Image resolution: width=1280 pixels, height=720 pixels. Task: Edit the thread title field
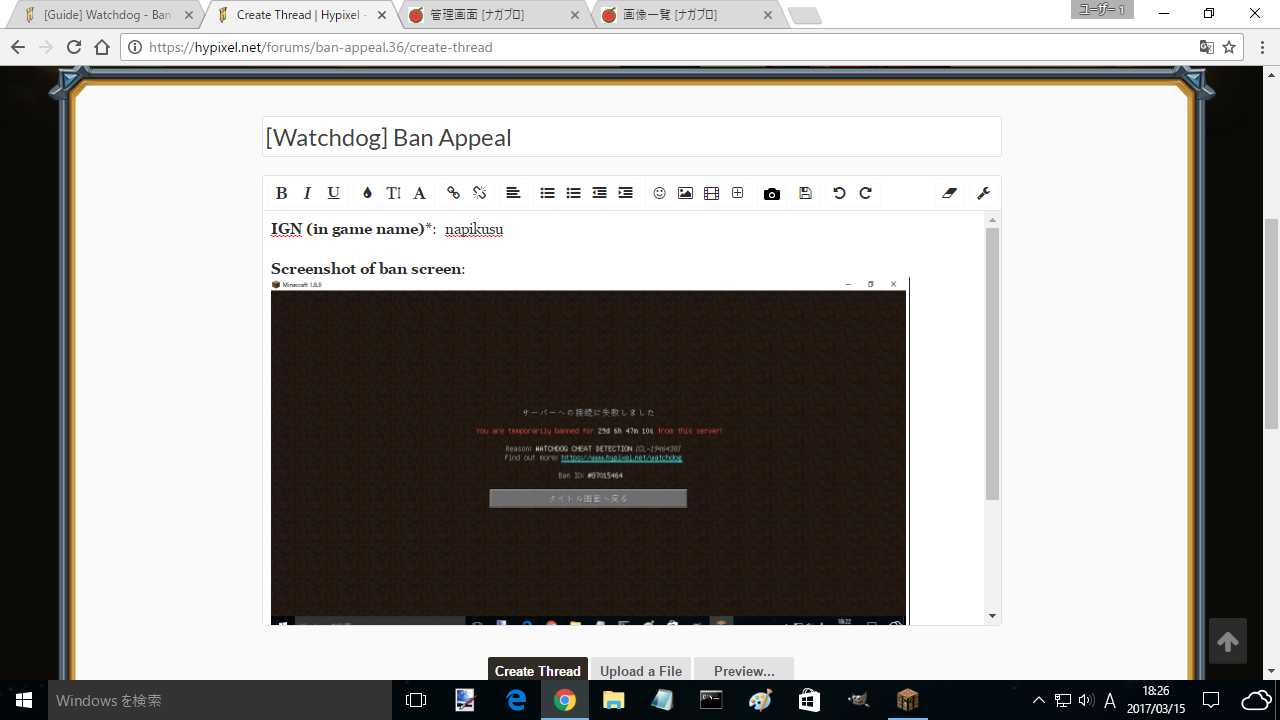click(x=631, y=137)
